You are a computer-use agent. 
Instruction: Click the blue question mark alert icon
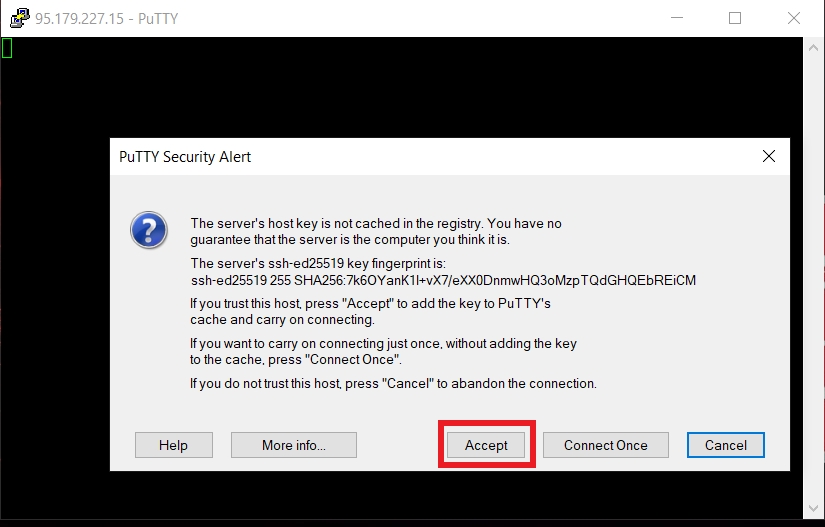(149, 230)
